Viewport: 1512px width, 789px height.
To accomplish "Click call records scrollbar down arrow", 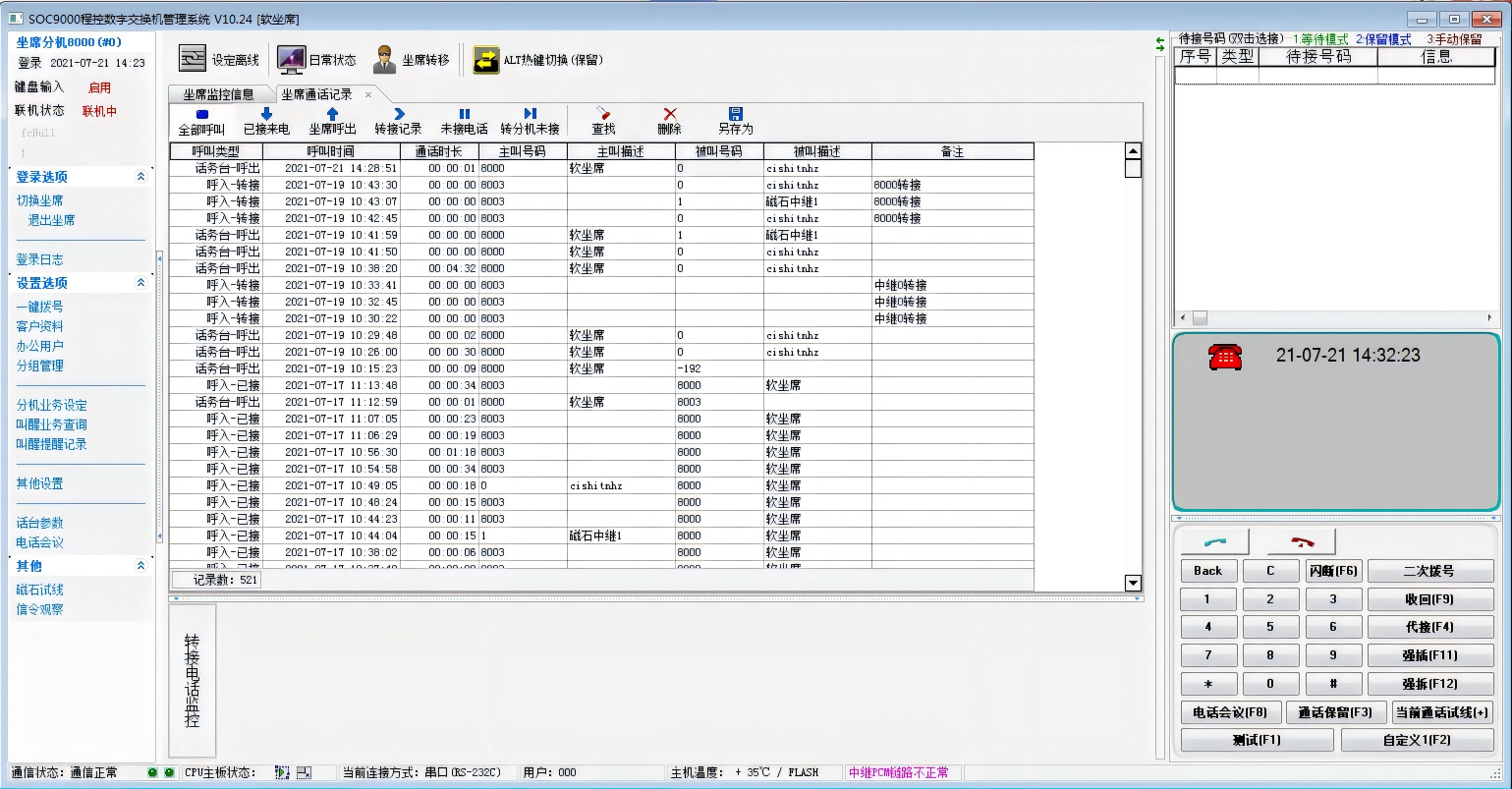I will pos(1133,583).
